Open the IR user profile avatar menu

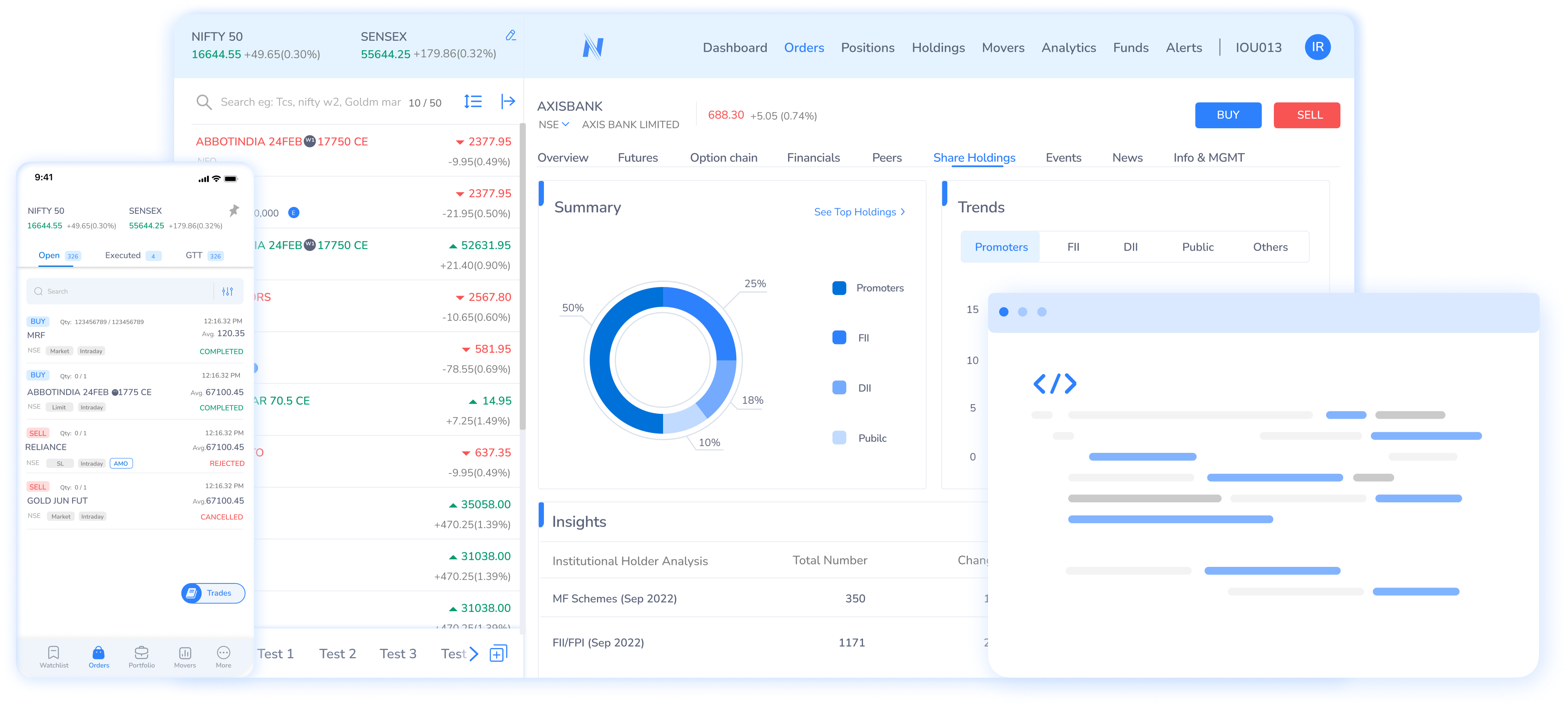(x=1317, y=48)
